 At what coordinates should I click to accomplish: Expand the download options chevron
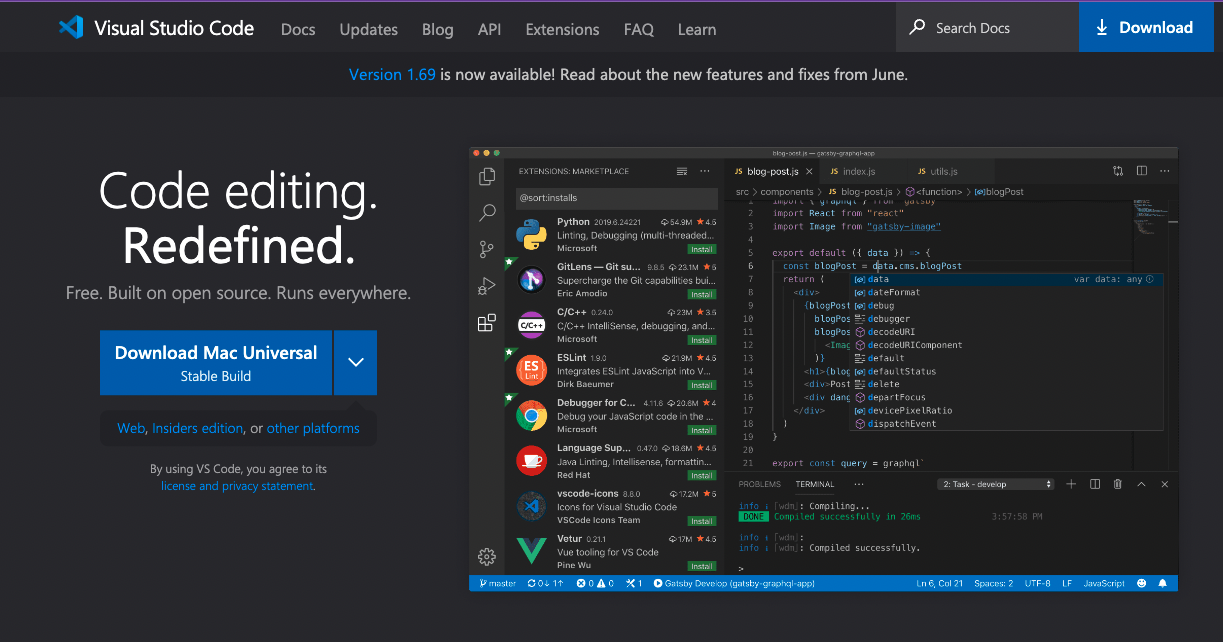tap(356, 363)
